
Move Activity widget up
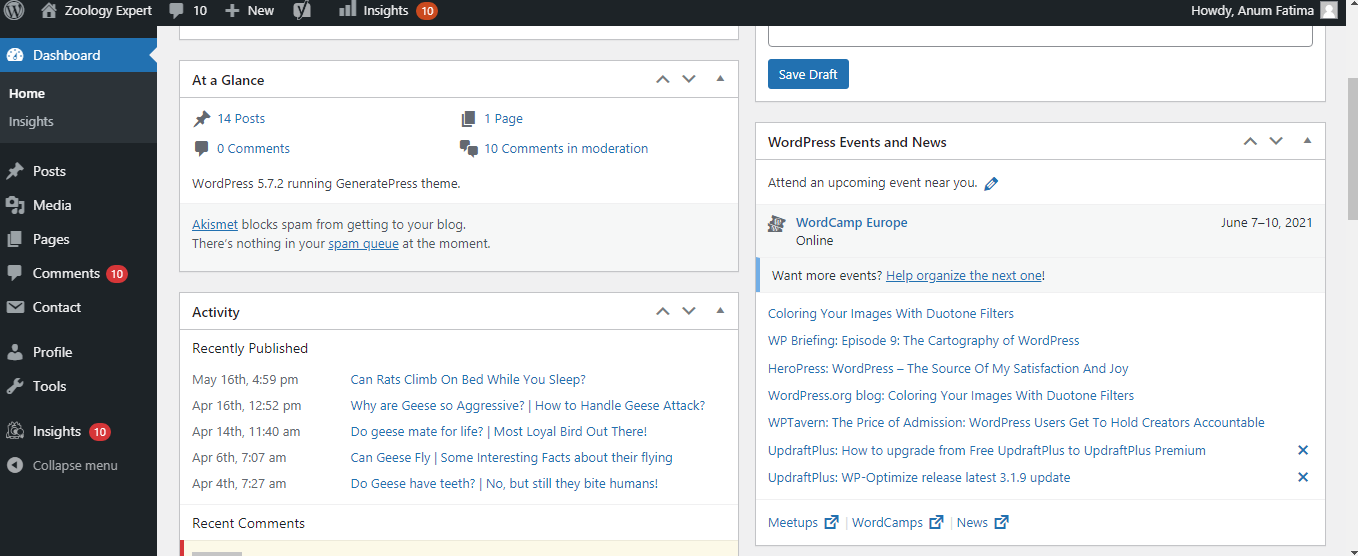tap(662, 312)
